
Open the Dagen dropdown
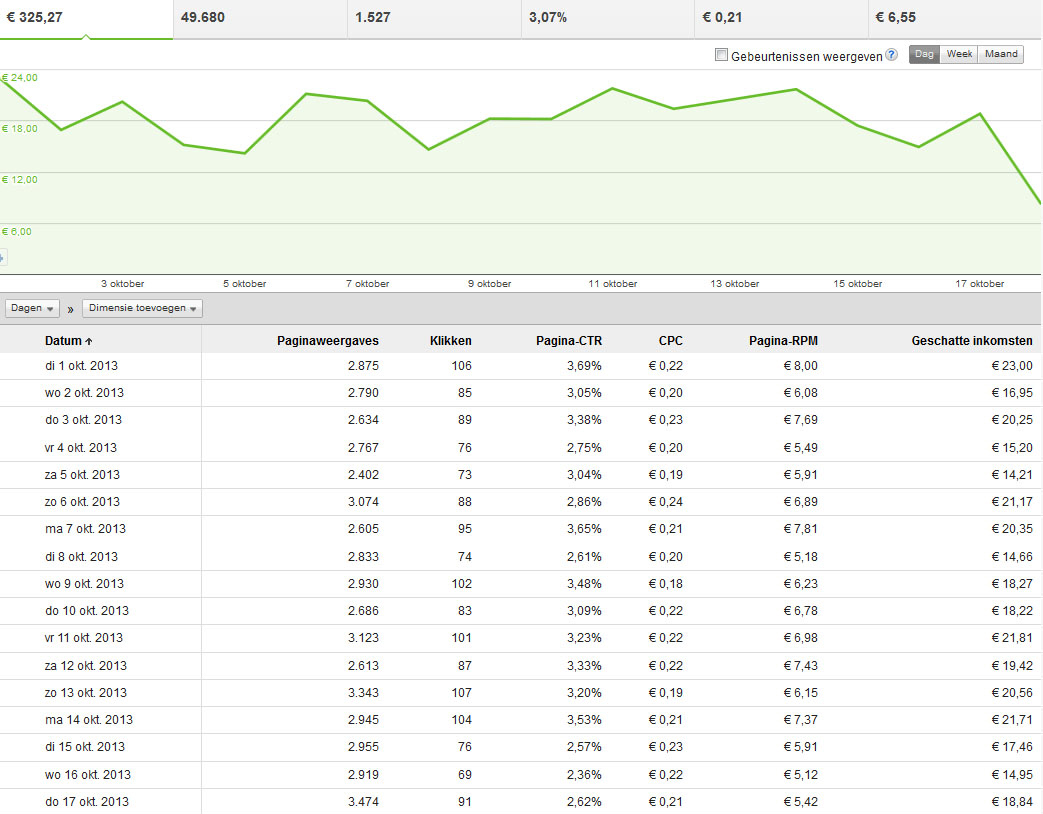[x=33, y=309]
